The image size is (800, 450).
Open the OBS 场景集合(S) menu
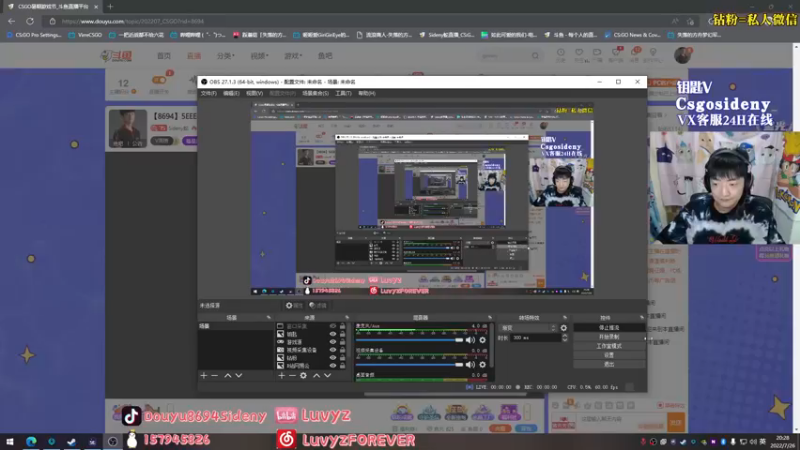[315, 93]
